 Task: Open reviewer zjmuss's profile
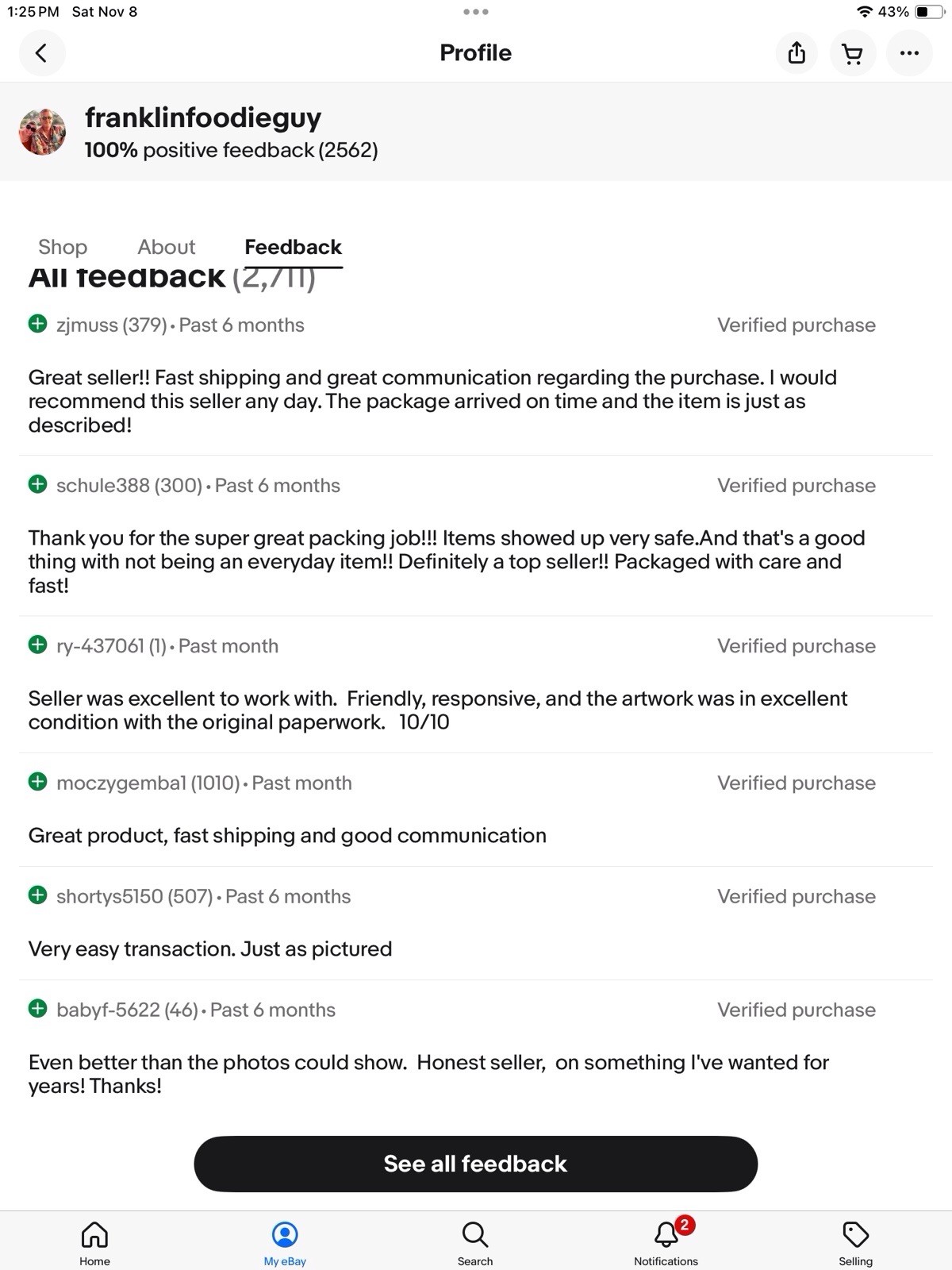[87, 325]
